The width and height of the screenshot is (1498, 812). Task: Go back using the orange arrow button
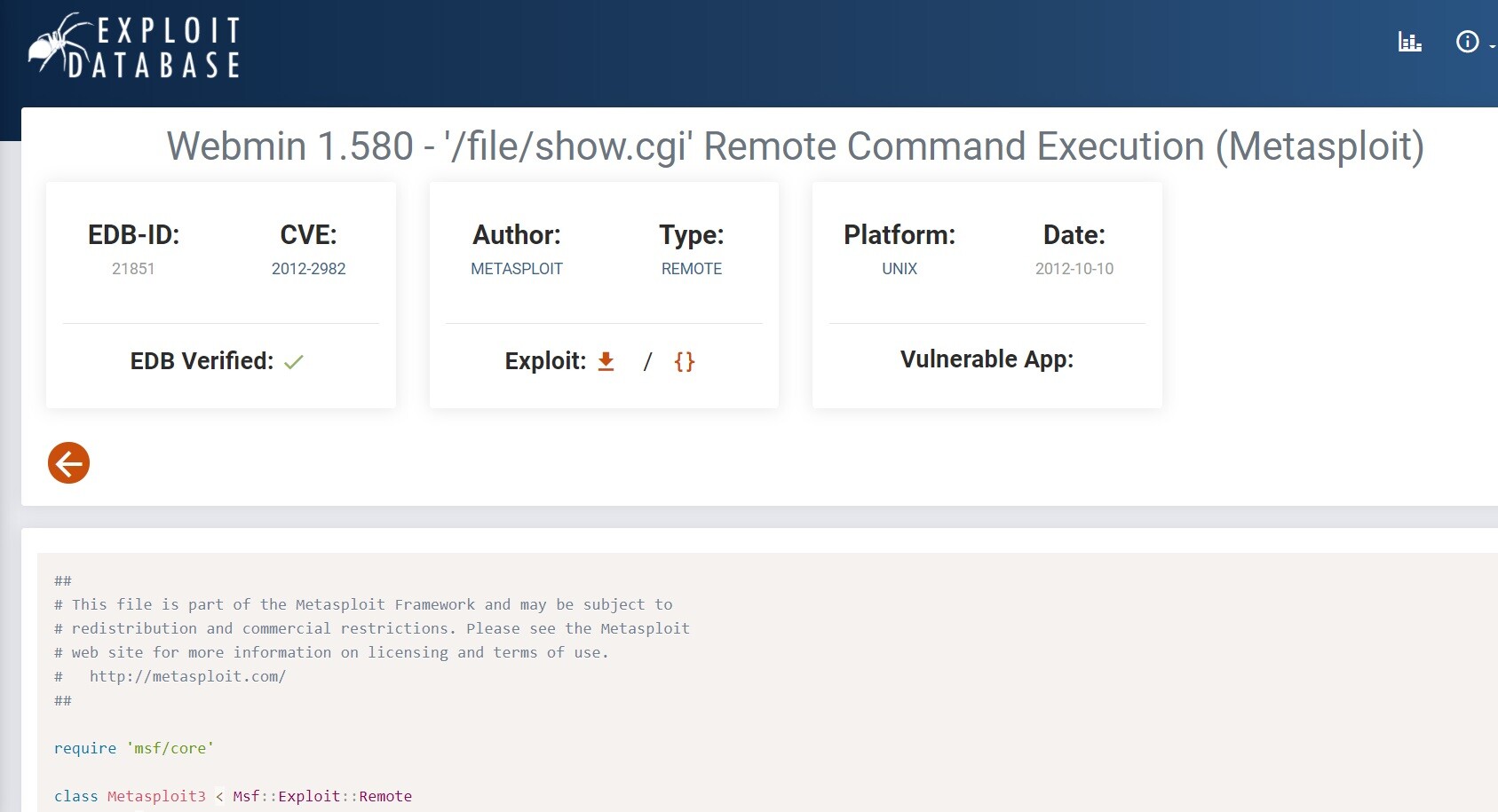[69, 463]
